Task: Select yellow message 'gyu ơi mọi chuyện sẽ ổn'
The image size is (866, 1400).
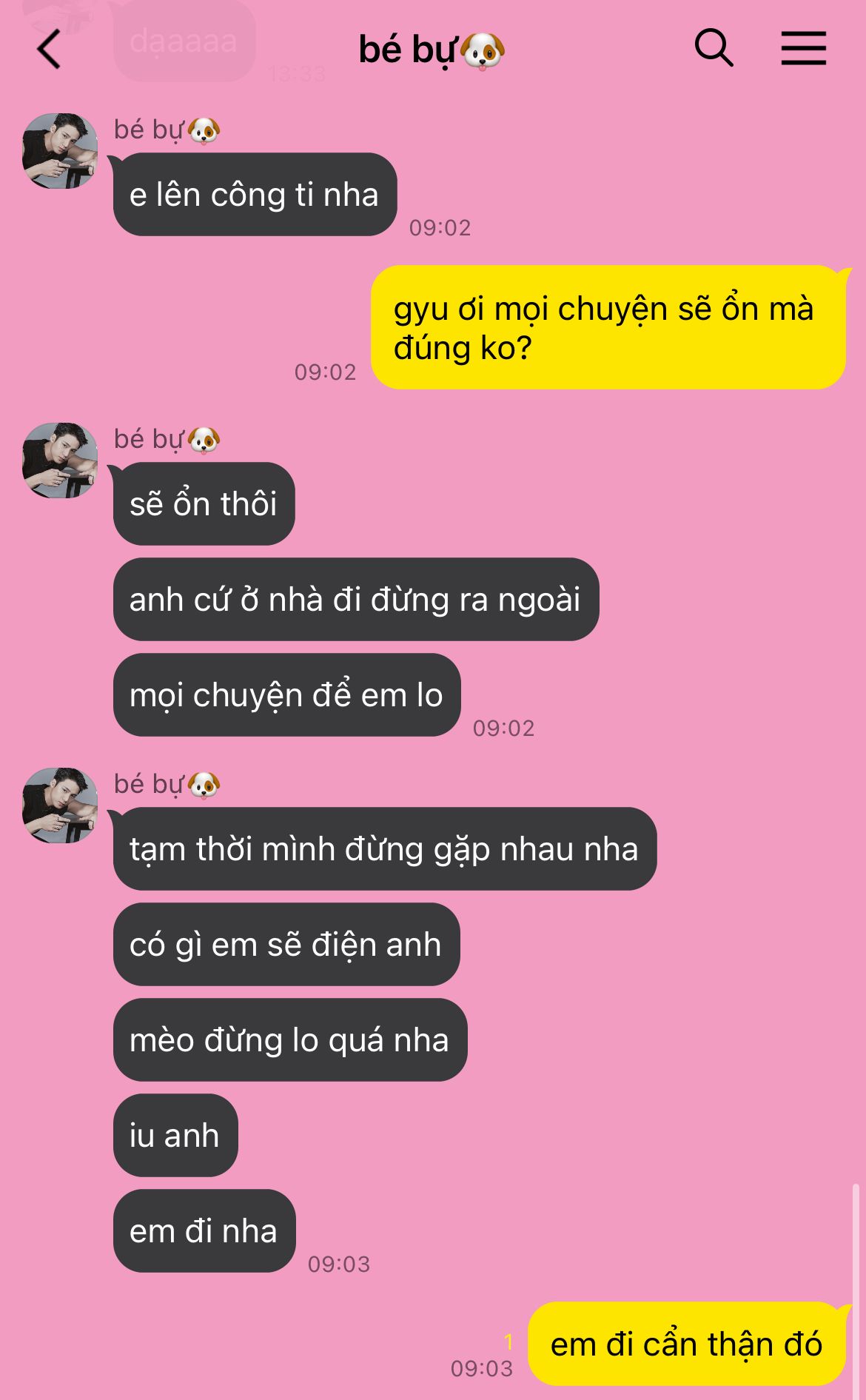Action: point(608,327)
